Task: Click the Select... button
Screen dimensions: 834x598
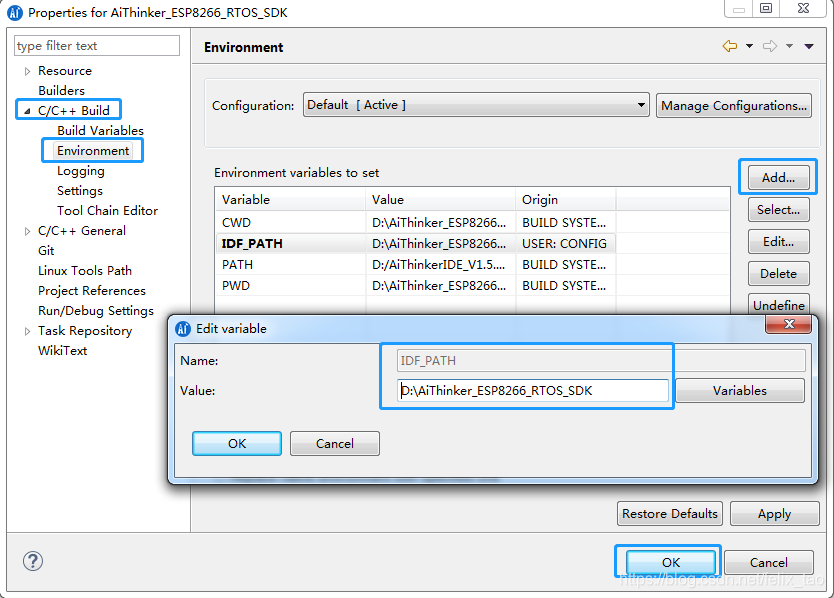Action: tap(778, 209)
